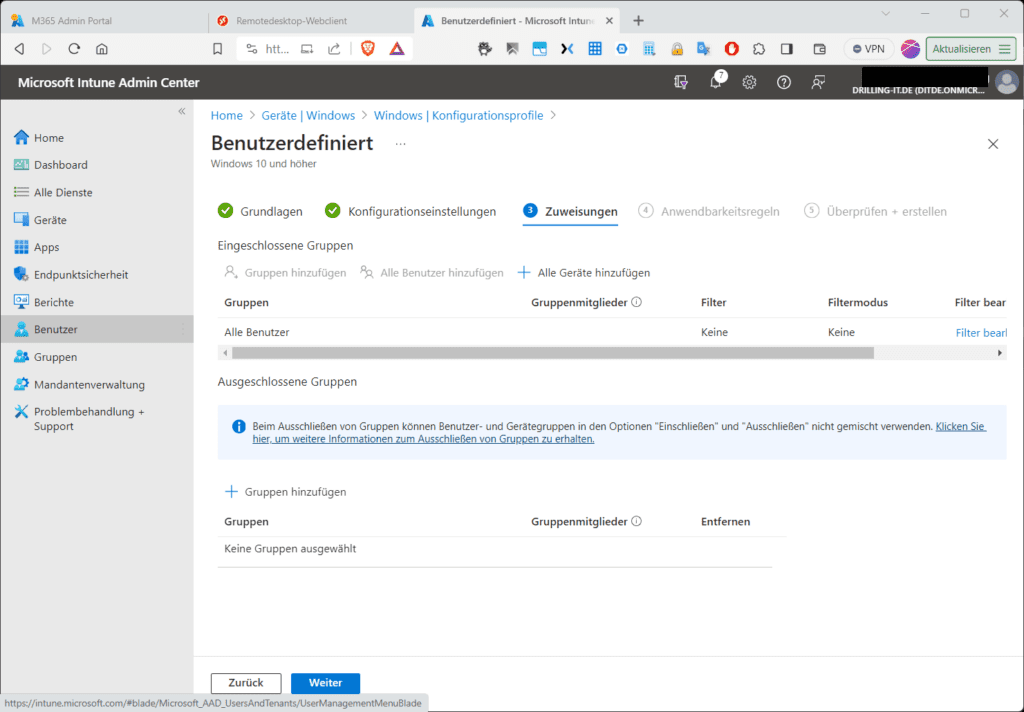Click the scrollbar left arrow
This screenshot has width=1024, height=712.
[x=225, y=353]
